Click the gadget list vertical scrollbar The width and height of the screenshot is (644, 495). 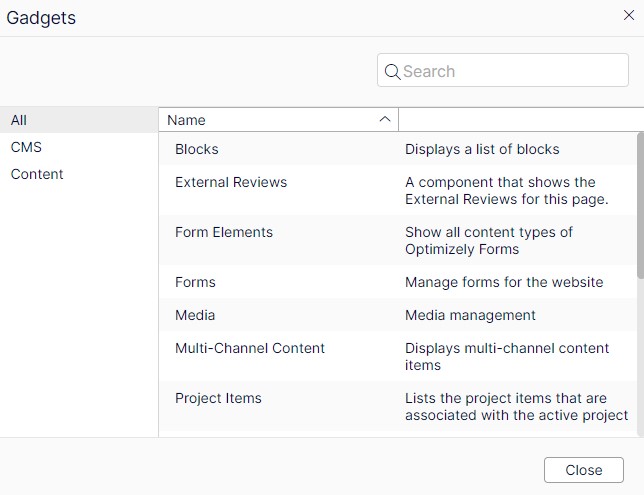(x=640, y=205)
